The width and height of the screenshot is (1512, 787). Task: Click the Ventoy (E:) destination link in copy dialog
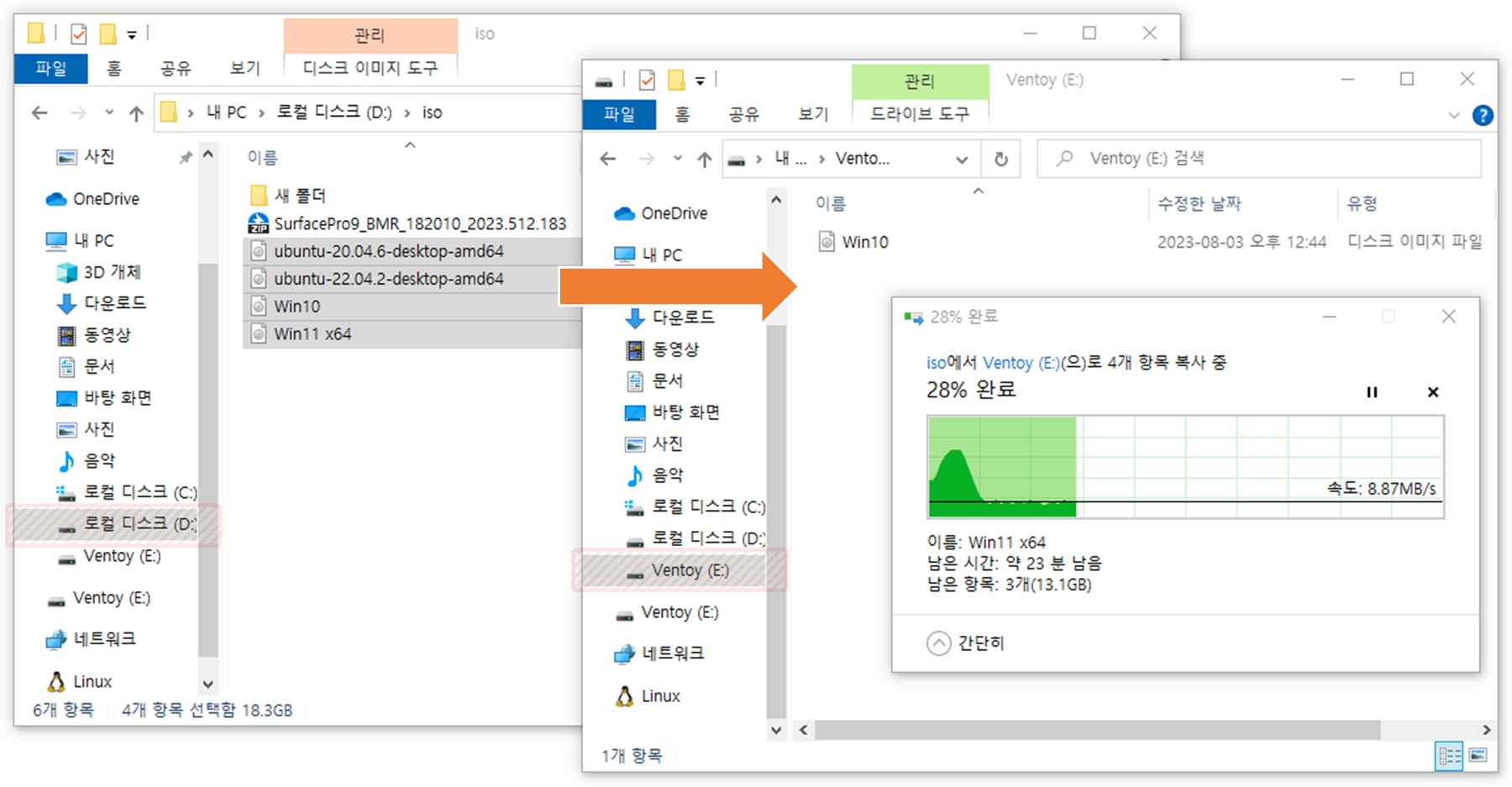pos(1021,363)
